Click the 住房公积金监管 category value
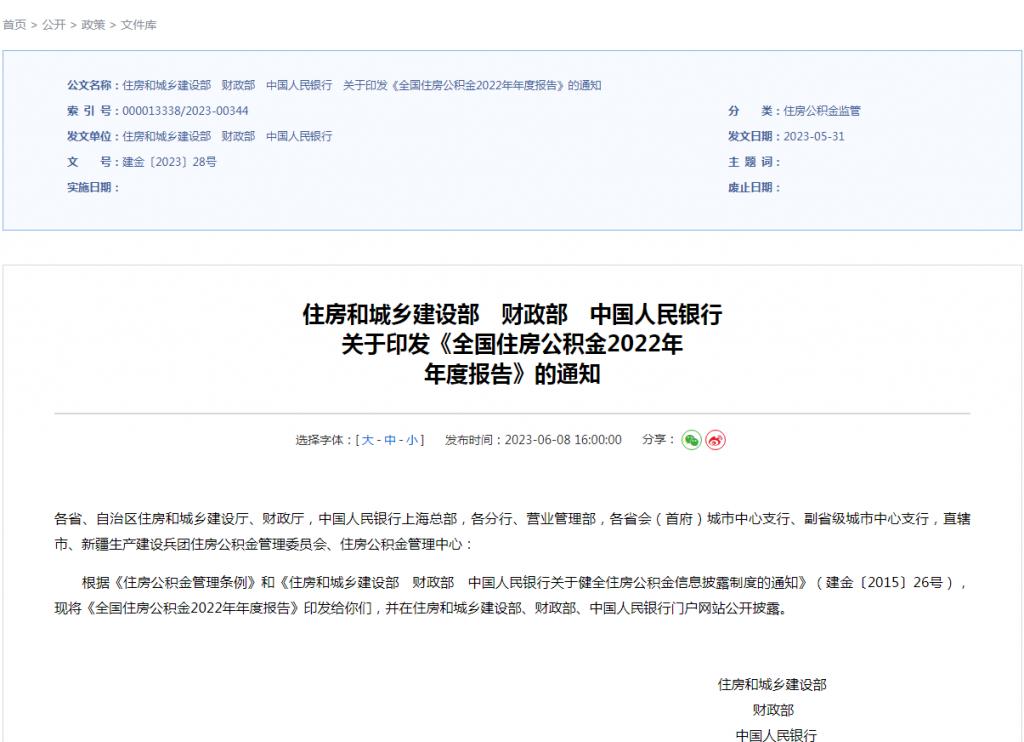 pos(821,111)
